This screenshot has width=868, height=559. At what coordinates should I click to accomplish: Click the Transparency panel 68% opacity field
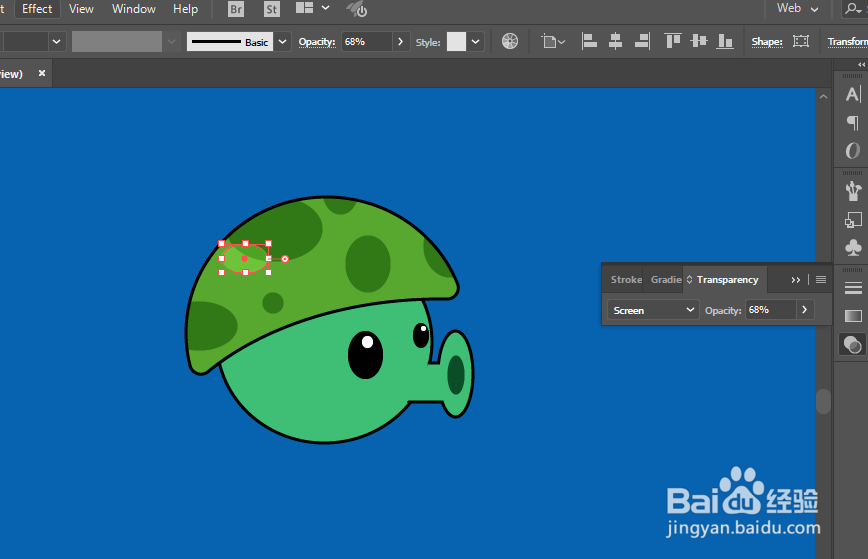(x=771, y=310)
